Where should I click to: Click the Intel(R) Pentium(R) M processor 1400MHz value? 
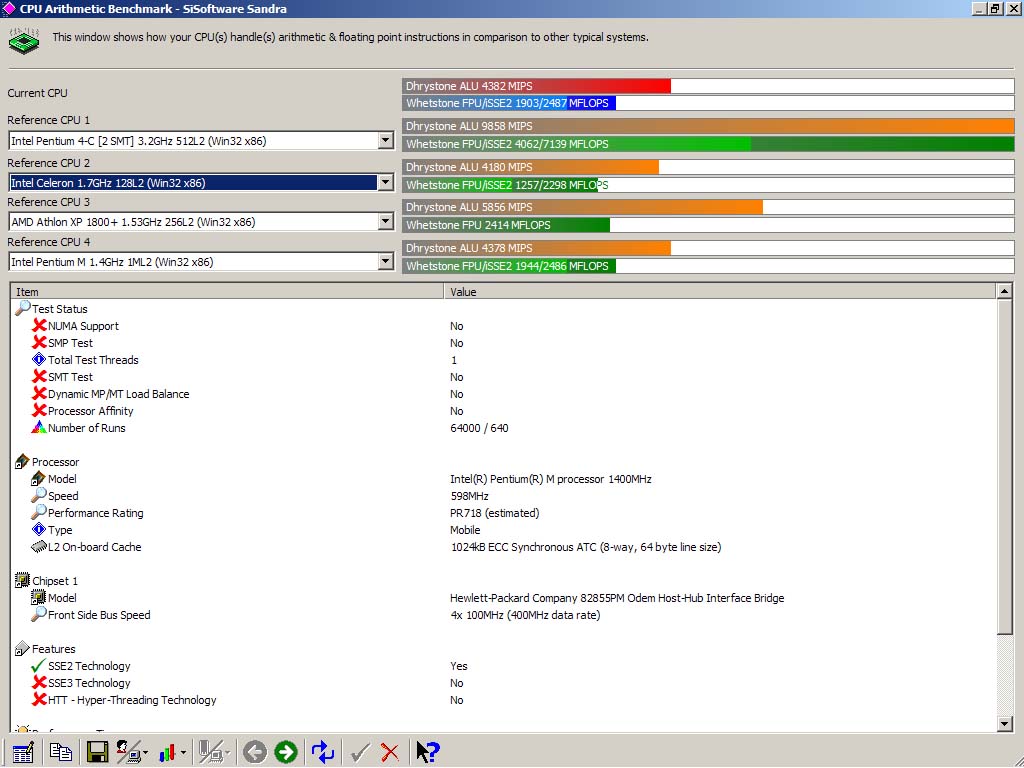pos(551,479)
